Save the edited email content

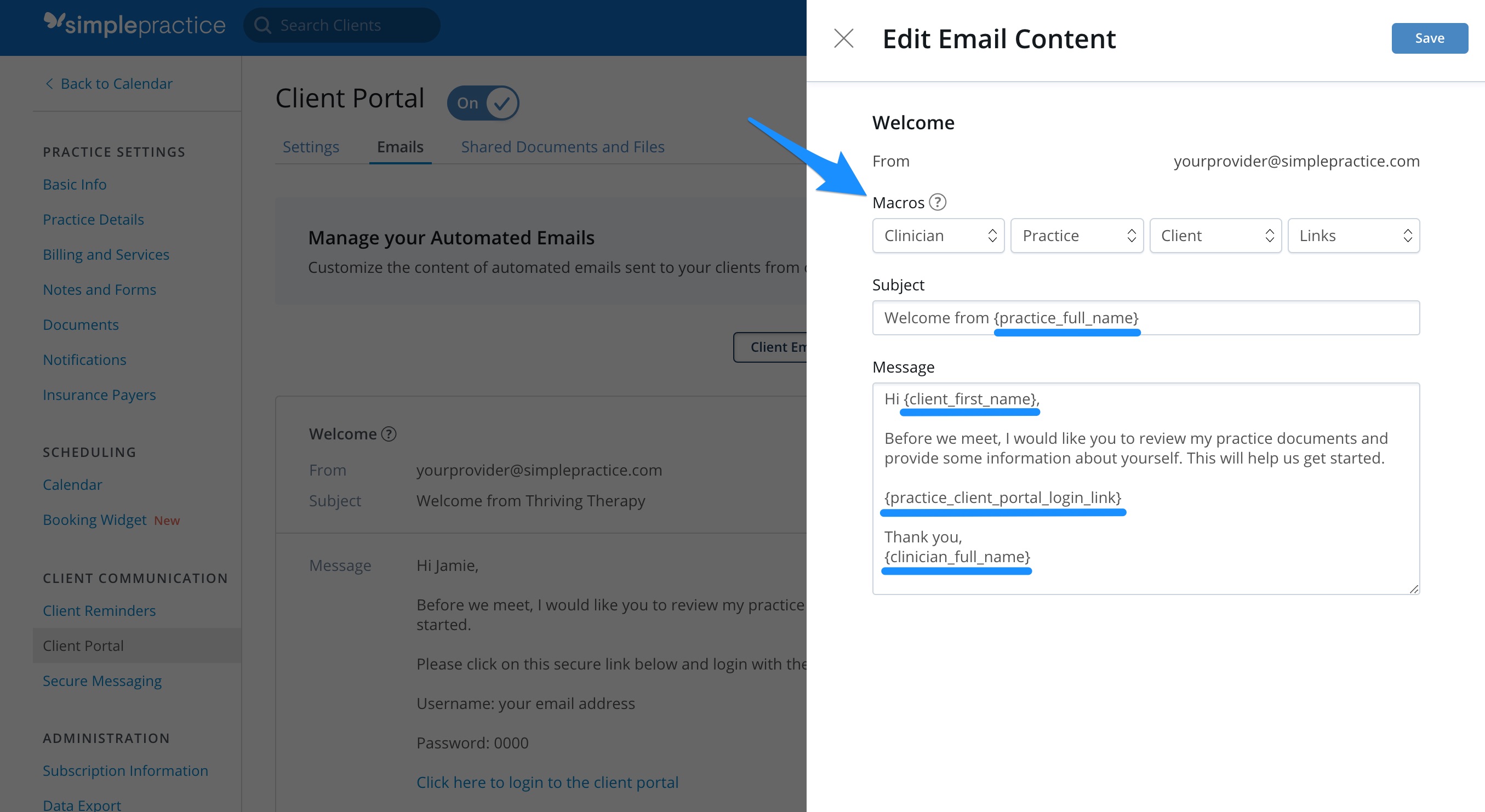(1429, 38)
